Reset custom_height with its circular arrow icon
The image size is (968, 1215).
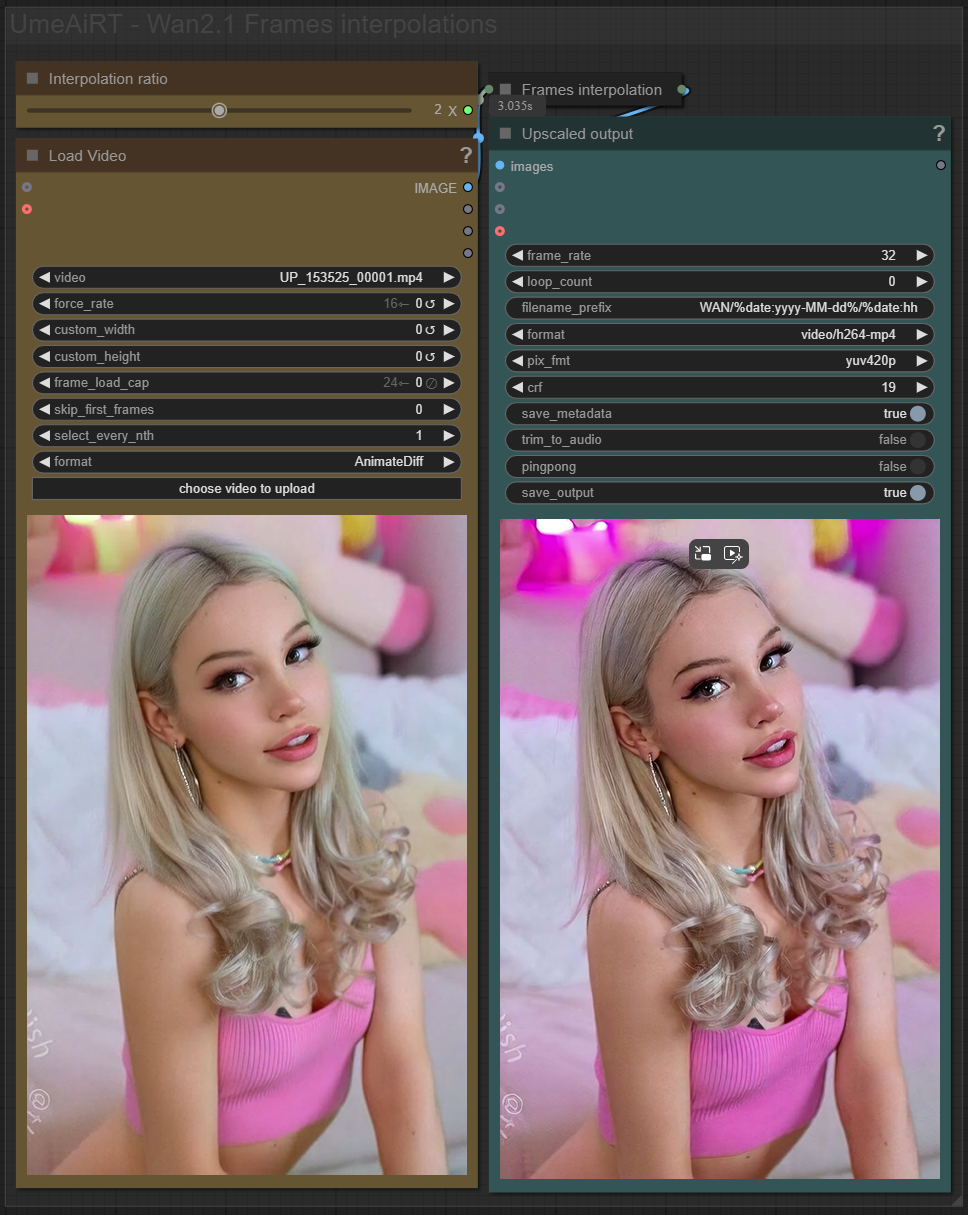(430, 356)
